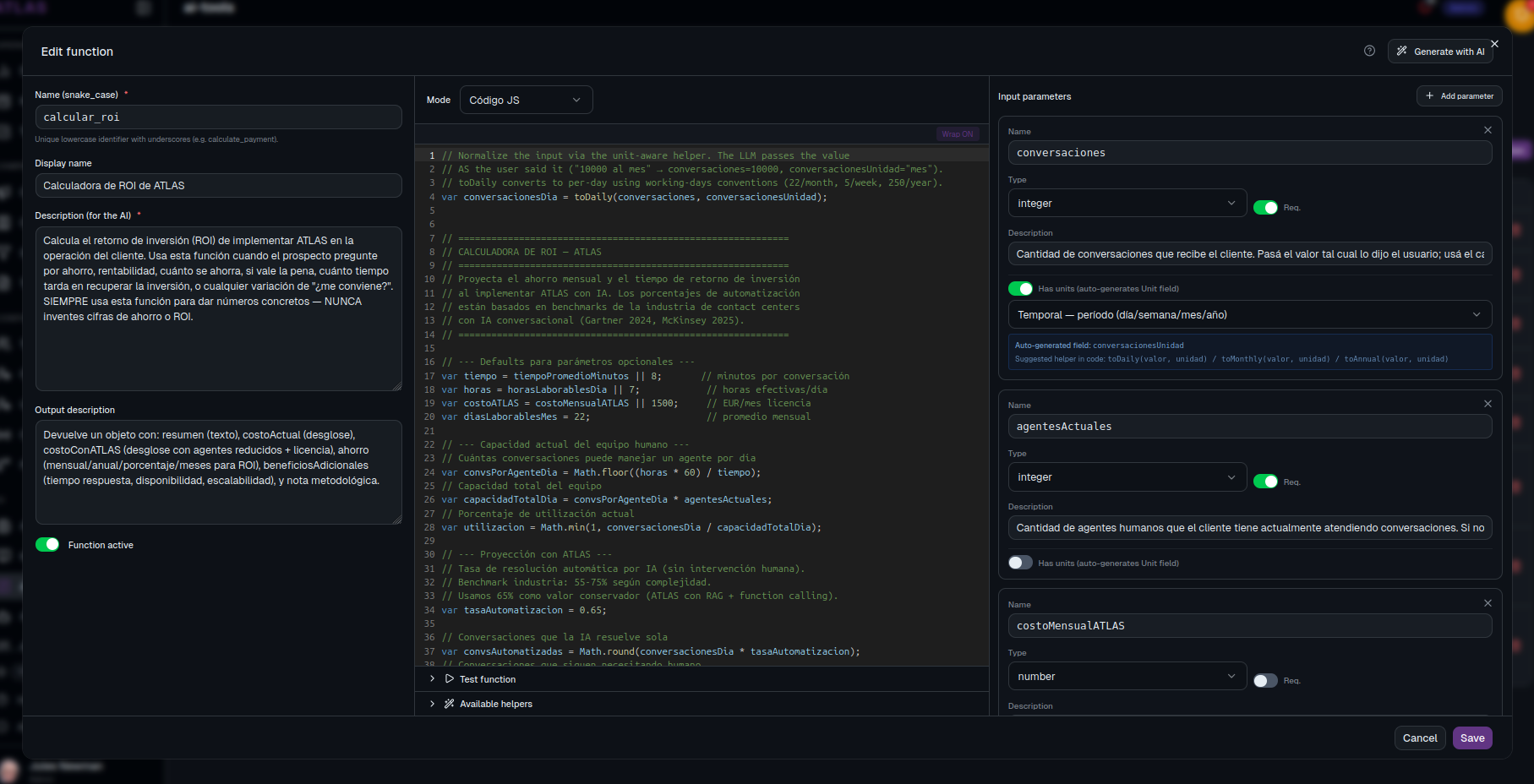
Task: Click the 'Auto-generated field' hint text
Action: (1099, 346)
